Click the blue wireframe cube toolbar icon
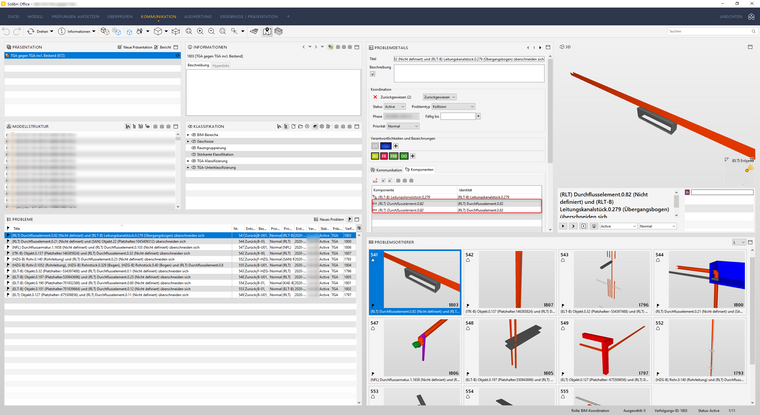 coord(129,32)
